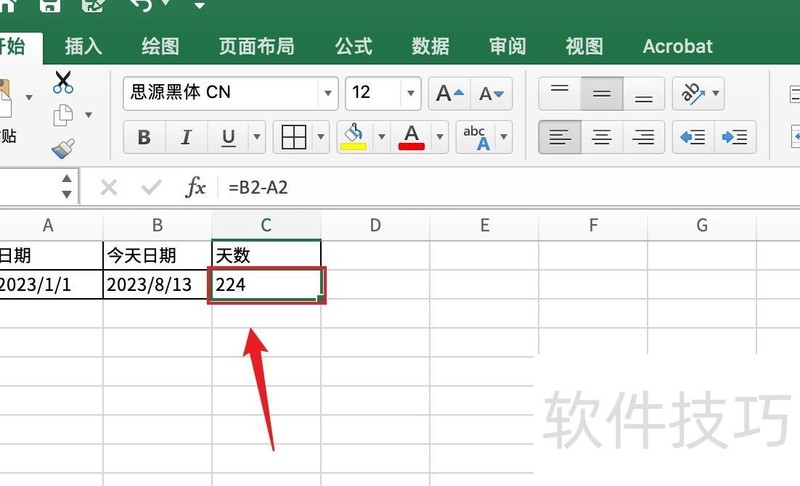
Task: Open the phonetic guide dropdown arrow
Action: [x=504, y=137]
